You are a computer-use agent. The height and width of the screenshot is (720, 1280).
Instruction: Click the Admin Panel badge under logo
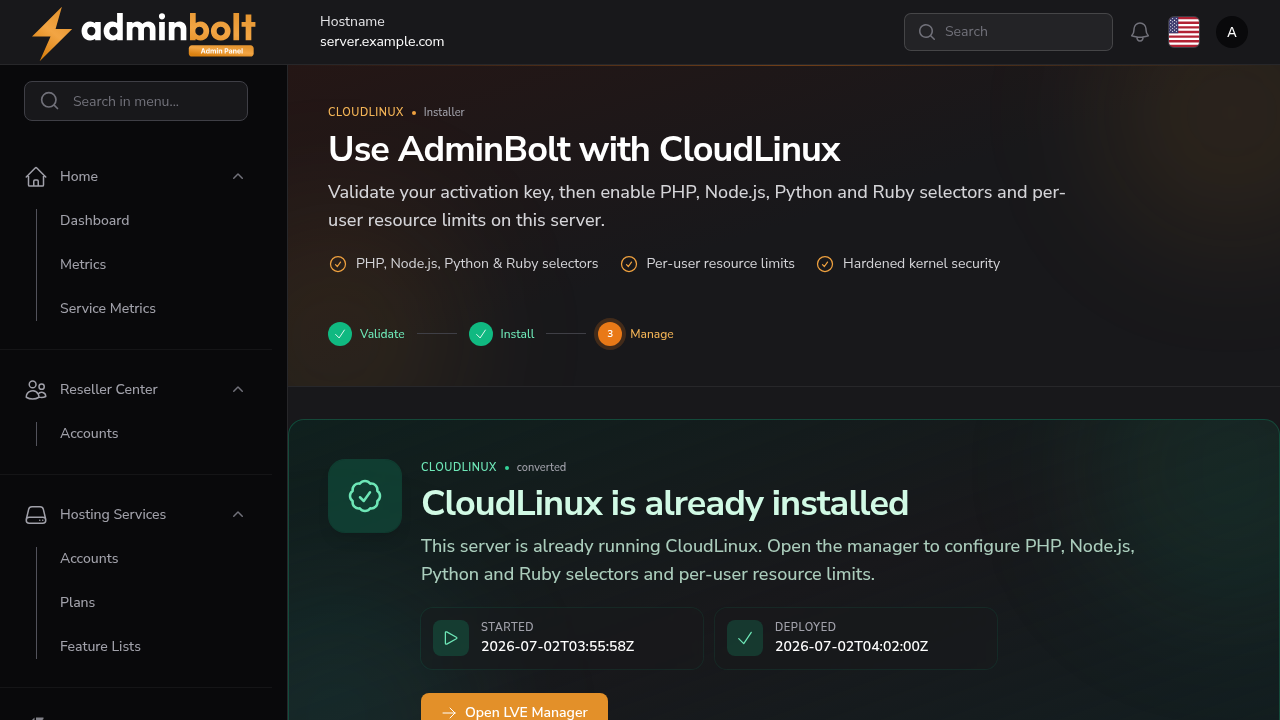coord(221,51)
